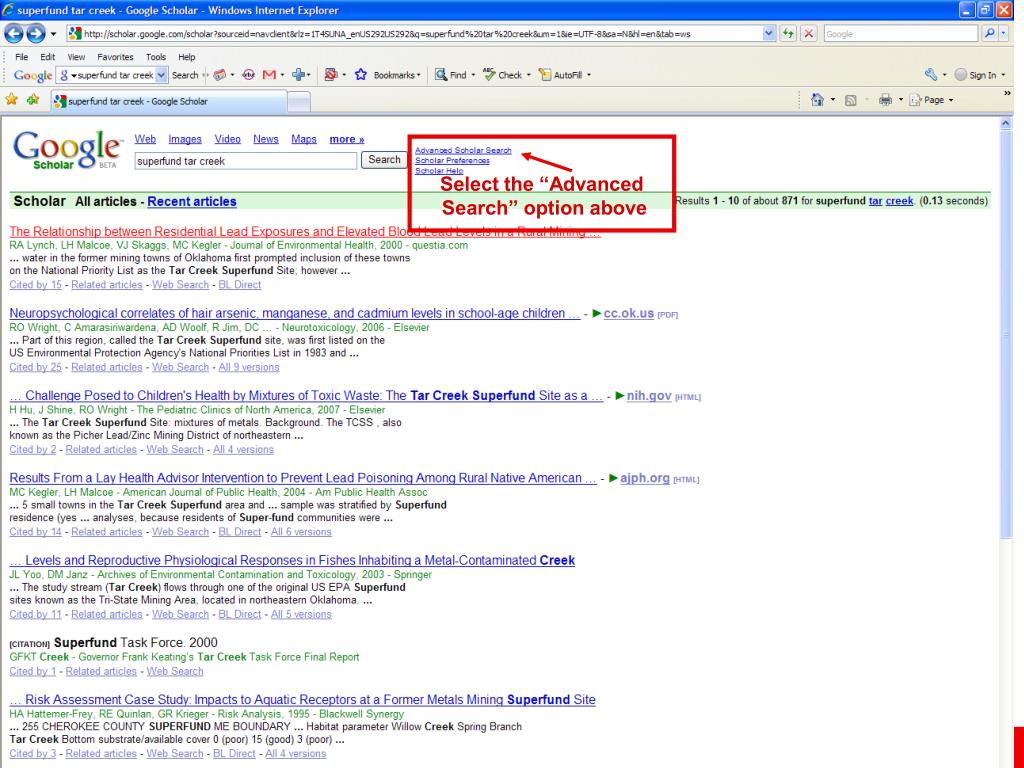Open the Bookmarks dropdown in toolbar
1024x768 pixels.
397,75
